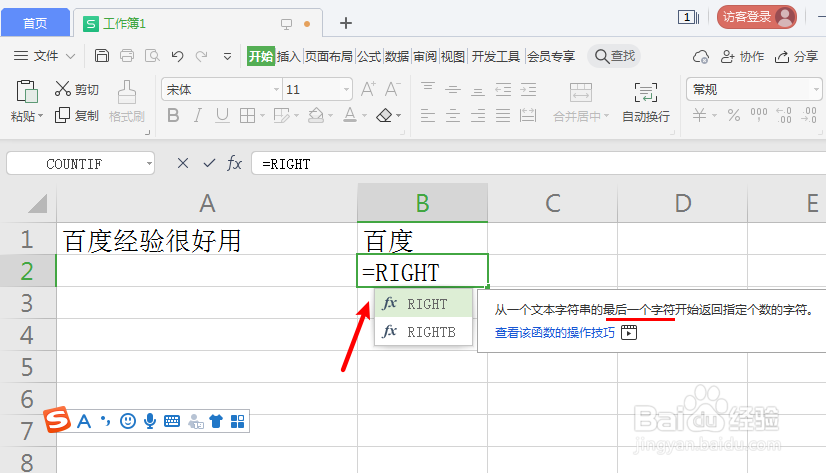Open the font name dropdown 宋体
The width and height of the screenshot is (826, 473).
(x=277, y=90)
